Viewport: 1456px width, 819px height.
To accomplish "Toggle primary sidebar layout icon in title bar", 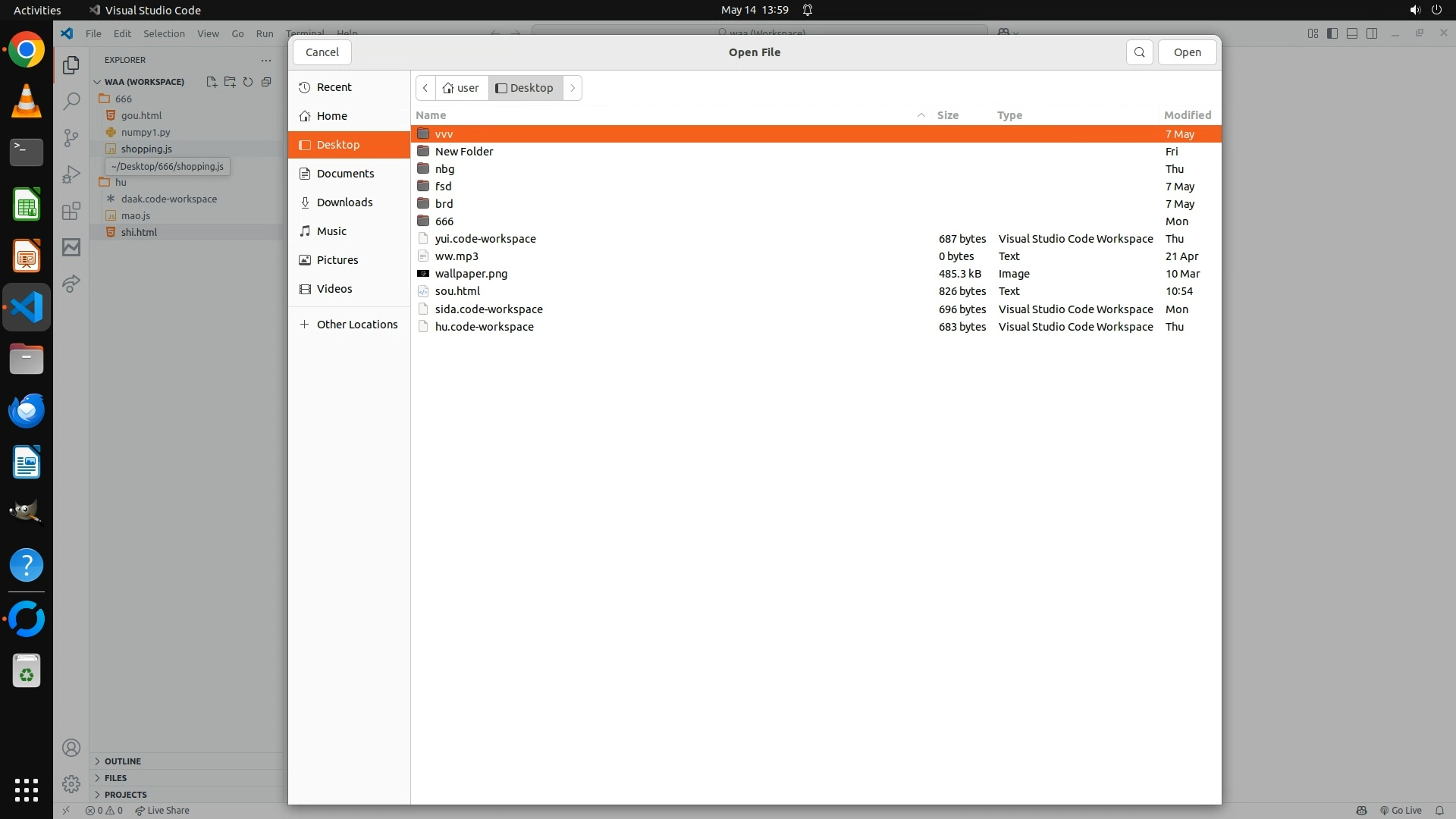I will (1332, 33).
